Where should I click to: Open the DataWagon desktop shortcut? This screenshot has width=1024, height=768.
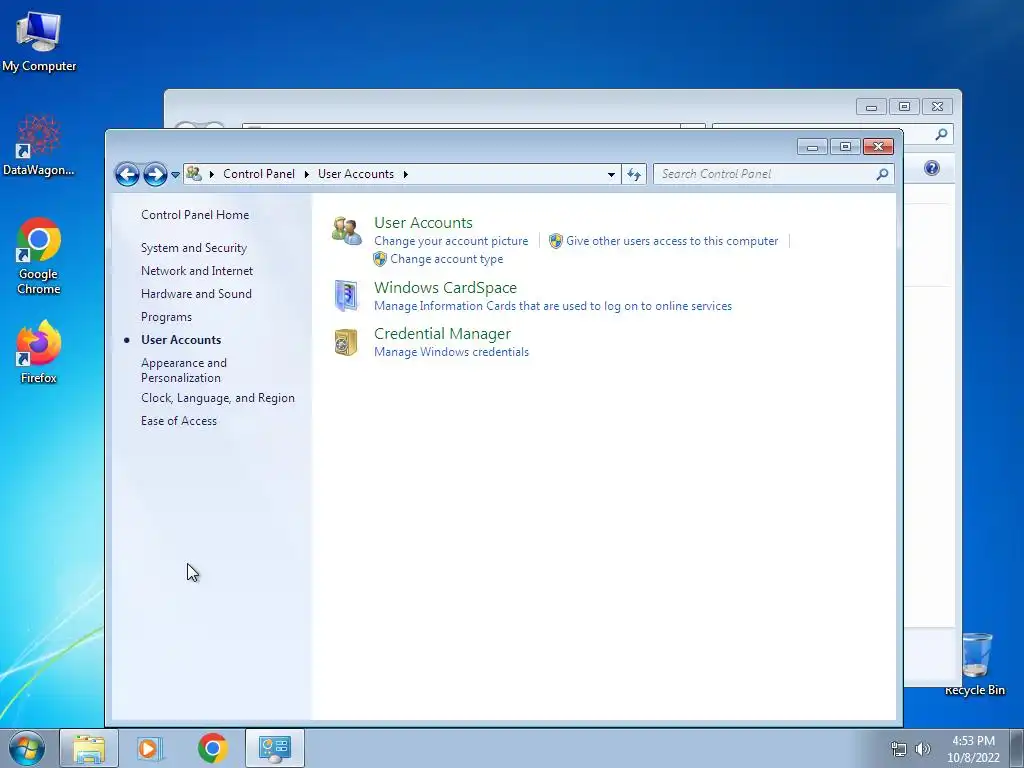[39, 145]
